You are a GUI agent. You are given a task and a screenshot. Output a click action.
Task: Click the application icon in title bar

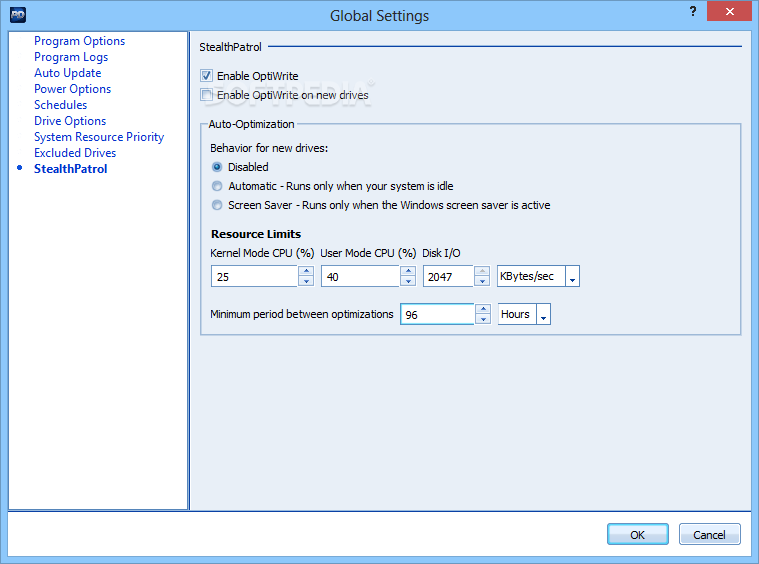[18, 15]
